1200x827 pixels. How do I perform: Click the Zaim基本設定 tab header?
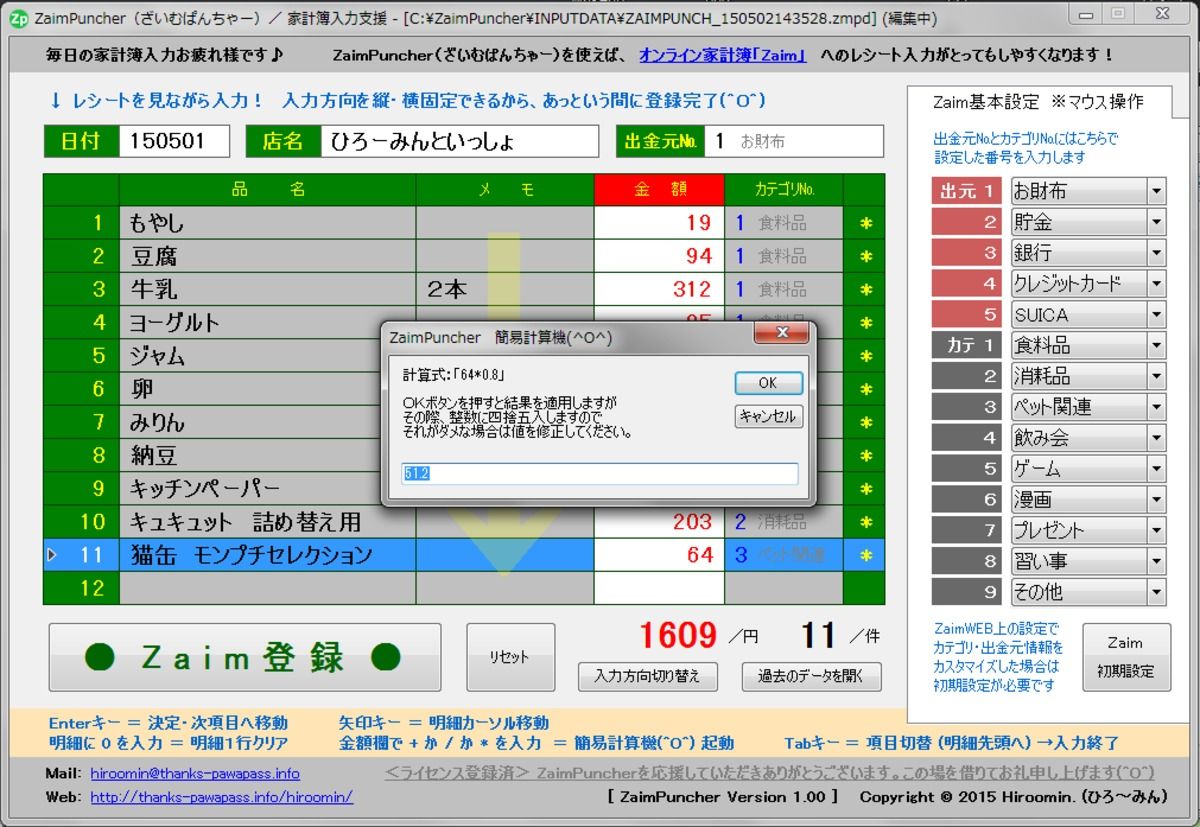click(x=1038, y=102)
